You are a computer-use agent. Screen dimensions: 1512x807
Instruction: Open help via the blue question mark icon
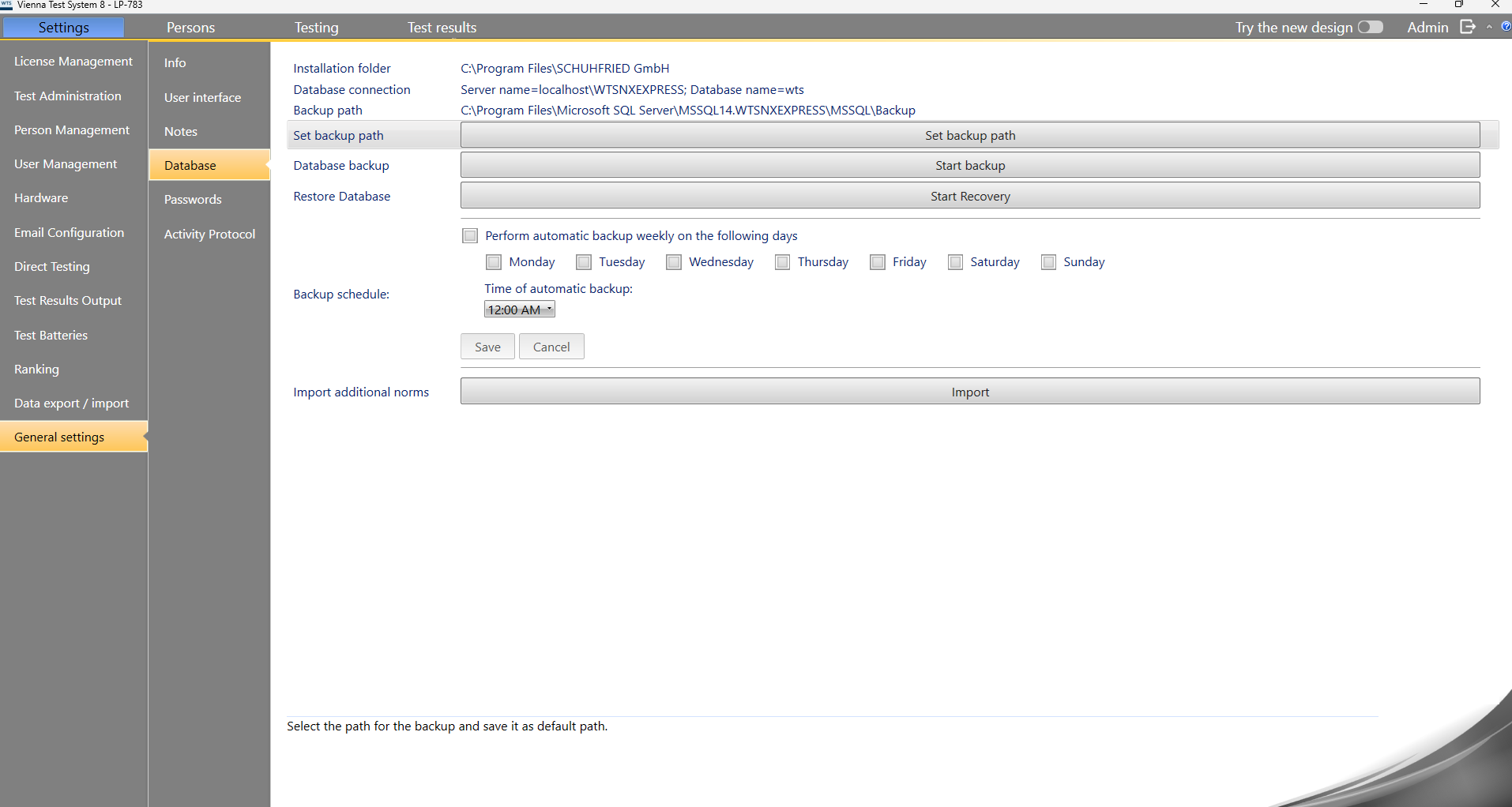pyautogui.click(x=1506, y=27)
